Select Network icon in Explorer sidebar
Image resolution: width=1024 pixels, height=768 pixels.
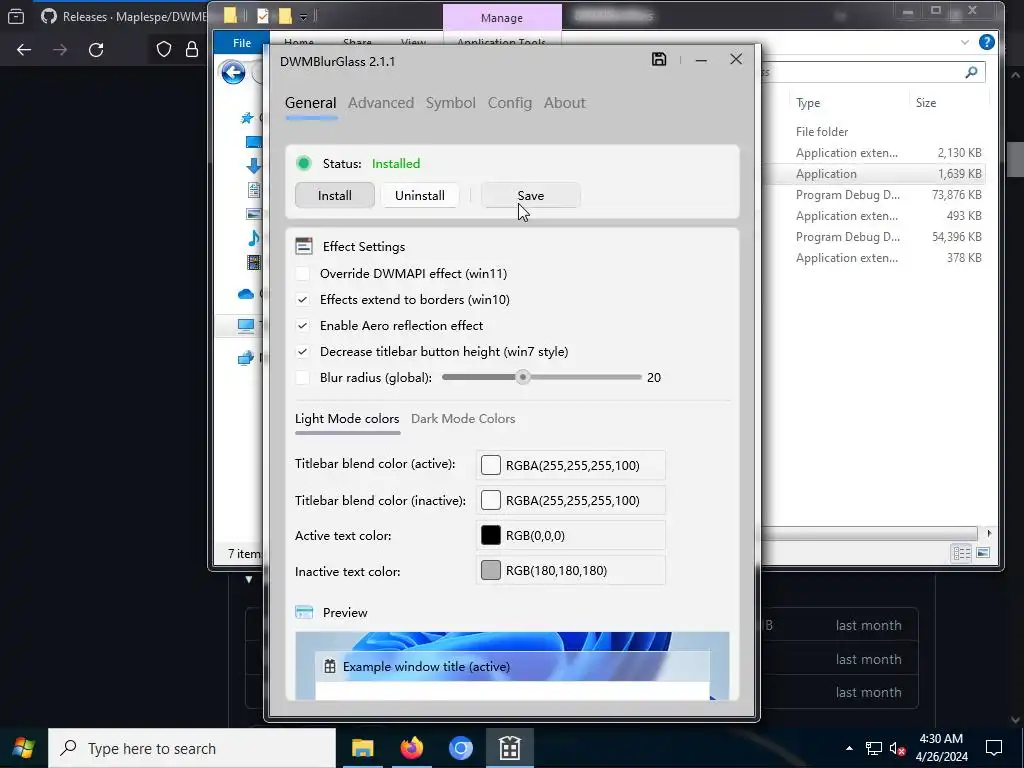coord(246,357)
